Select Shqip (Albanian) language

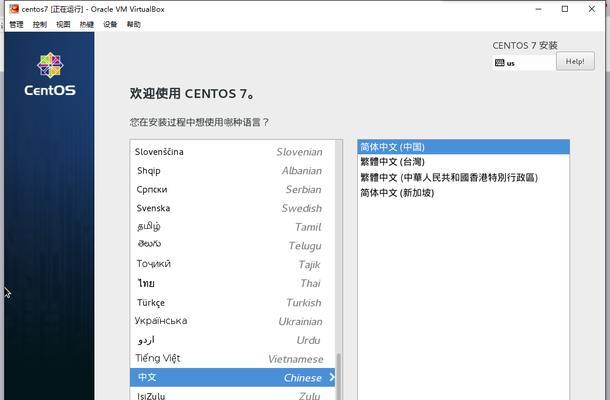[x=232, y=170]
